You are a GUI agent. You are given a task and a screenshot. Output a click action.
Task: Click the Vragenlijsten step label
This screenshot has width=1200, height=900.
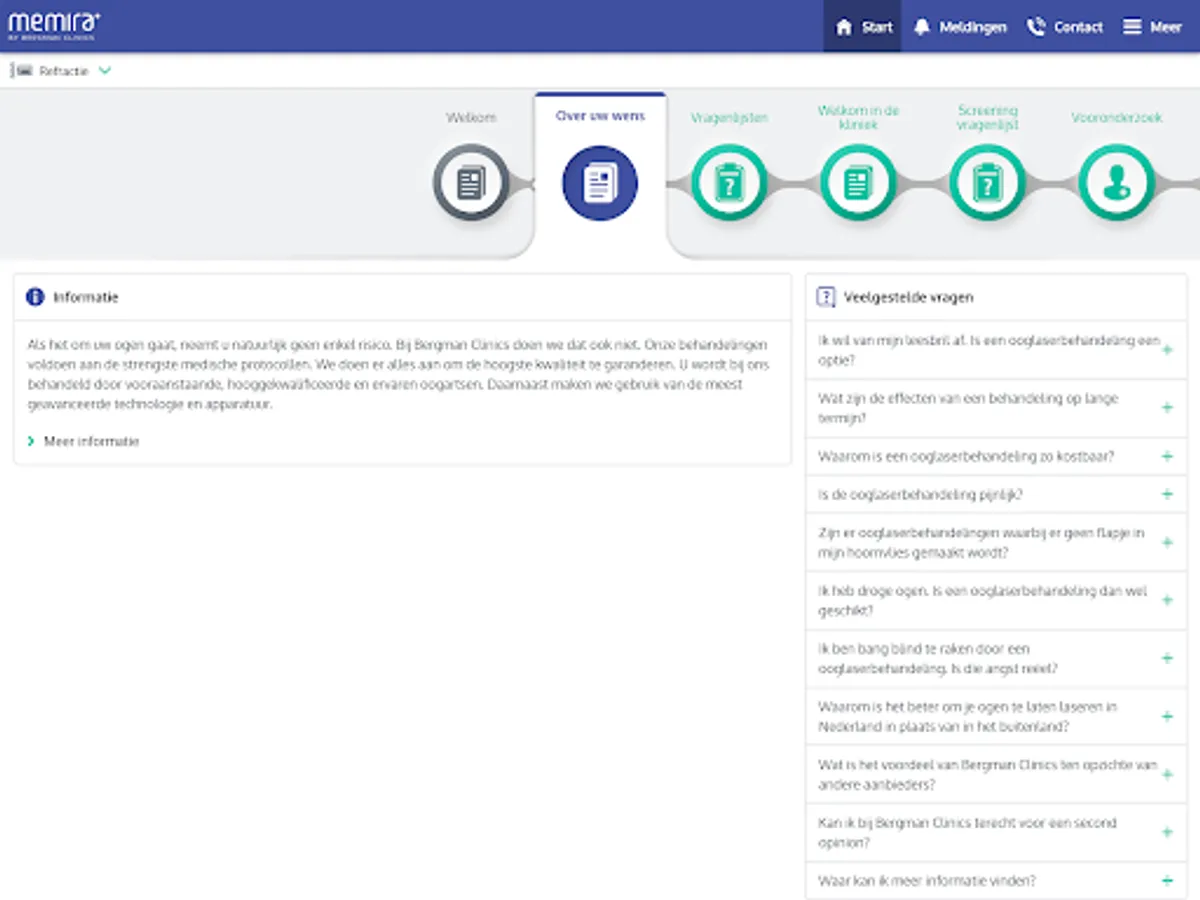click(x=730, y=118)
